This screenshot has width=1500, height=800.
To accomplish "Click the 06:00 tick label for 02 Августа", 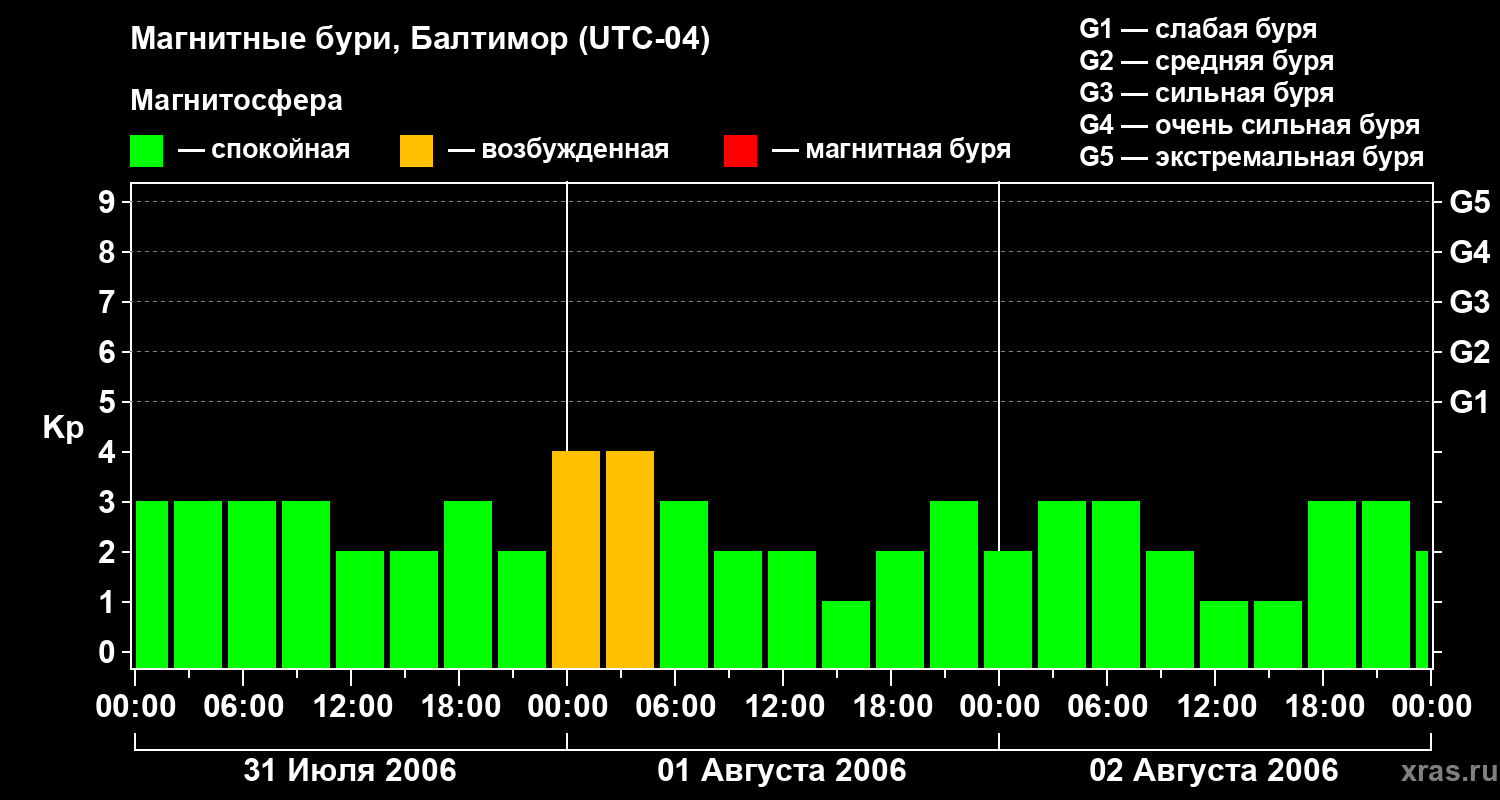I will pos(1107,707).
